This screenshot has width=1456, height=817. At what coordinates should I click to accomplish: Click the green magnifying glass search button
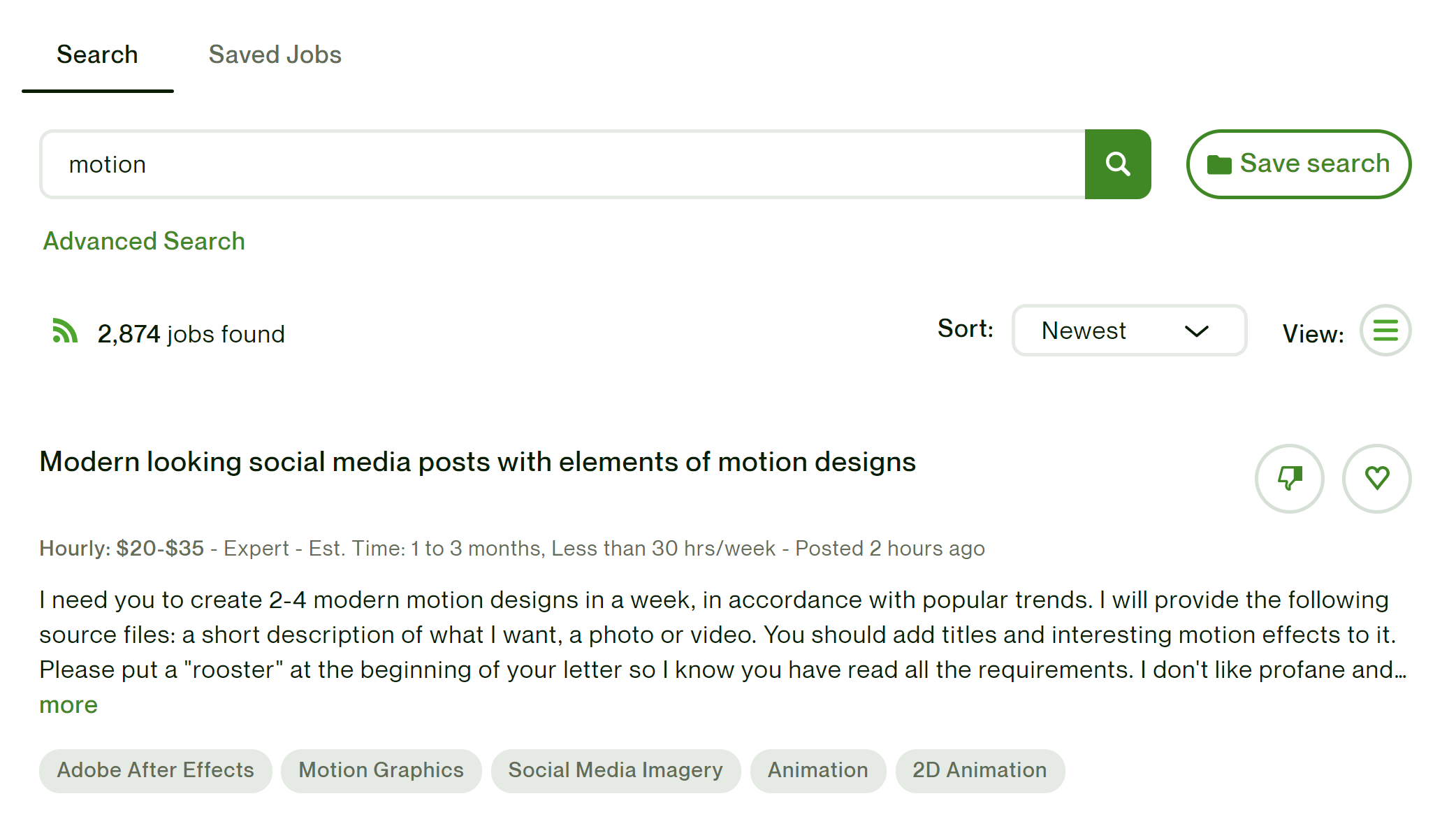[1117, 164]
